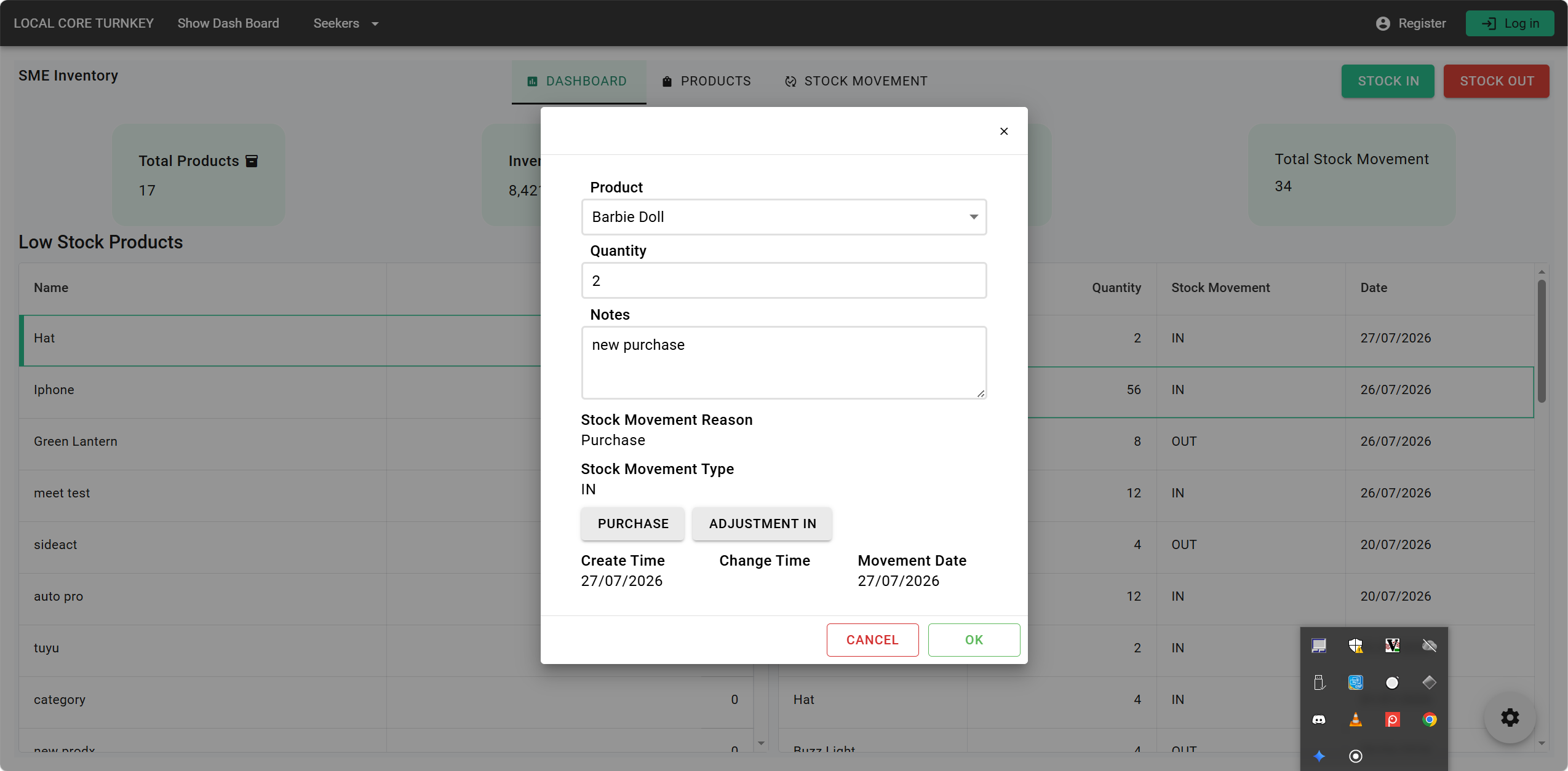Open the touchpad tray icon
This screenshot has width=1568, height=771.
(x=1318, y=646)
